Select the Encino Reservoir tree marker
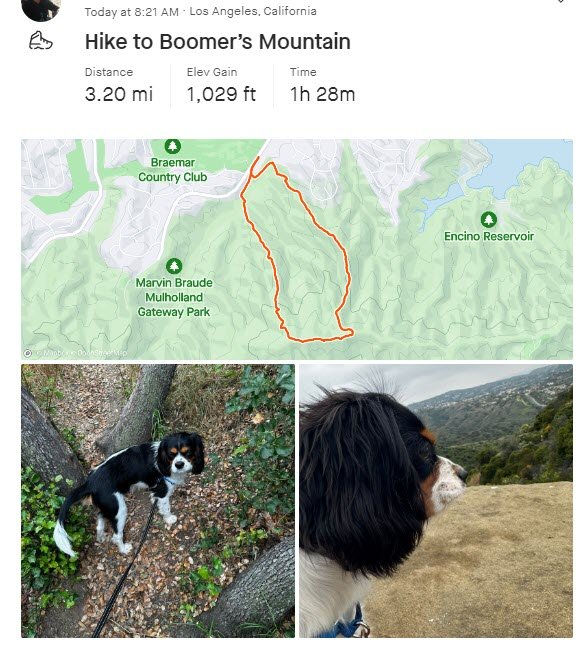The height and width of the screenshot is (645, 582). (x=489, y=219)
